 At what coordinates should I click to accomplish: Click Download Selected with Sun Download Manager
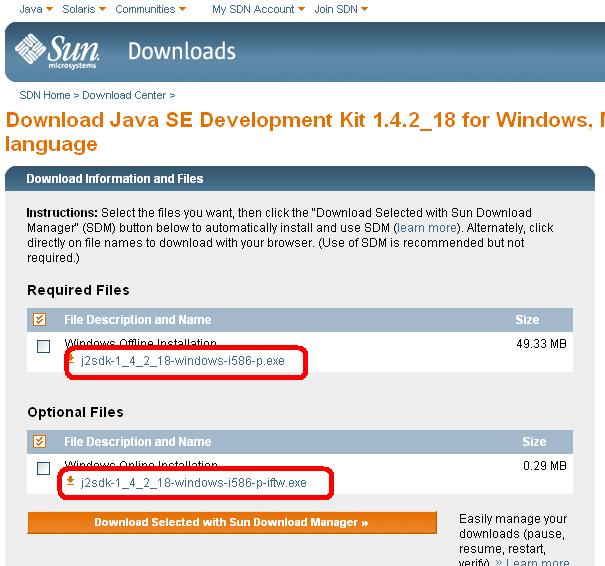pyautogui.click(x=232, y=522)
